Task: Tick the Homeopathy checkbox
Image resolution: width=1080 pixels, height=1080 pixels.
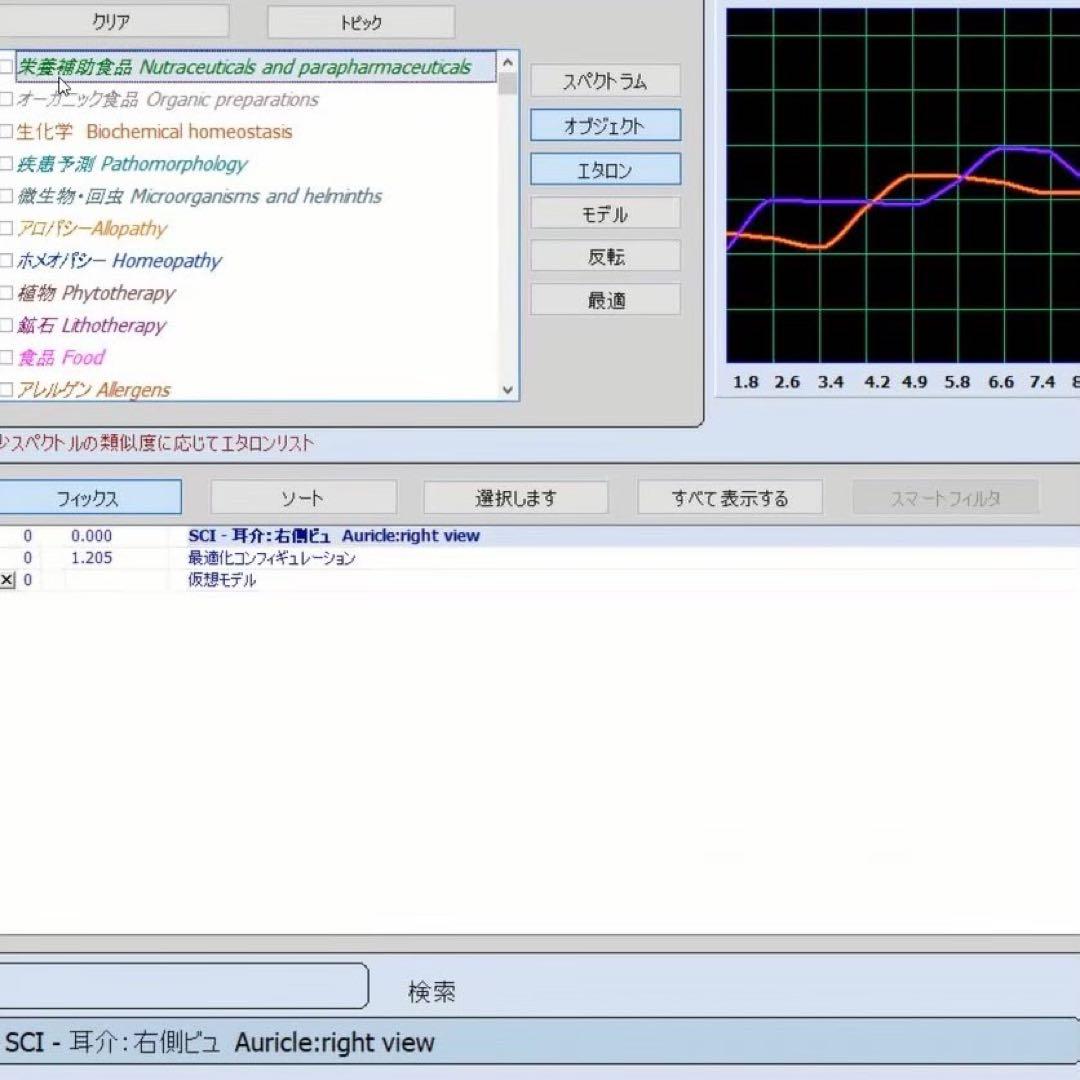Action: click(7, 261)
